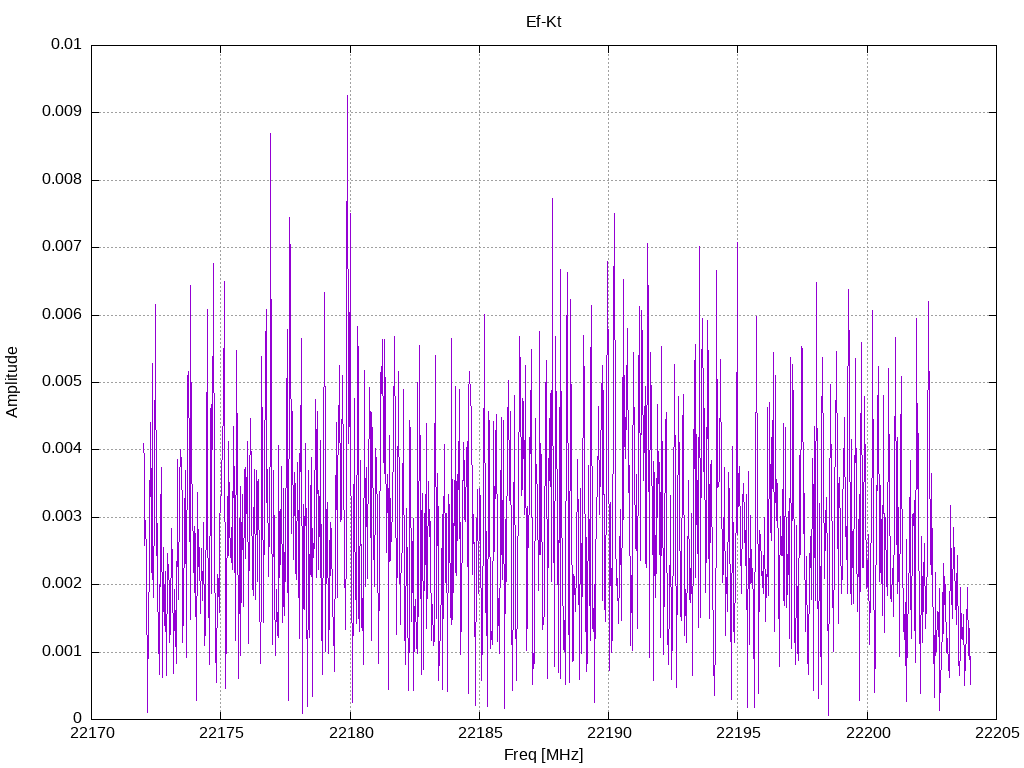Viewport: 1024px width, 768px height.
Task: Click the 'Freq [MHz]' x-axis label
Action: point(543,755)
